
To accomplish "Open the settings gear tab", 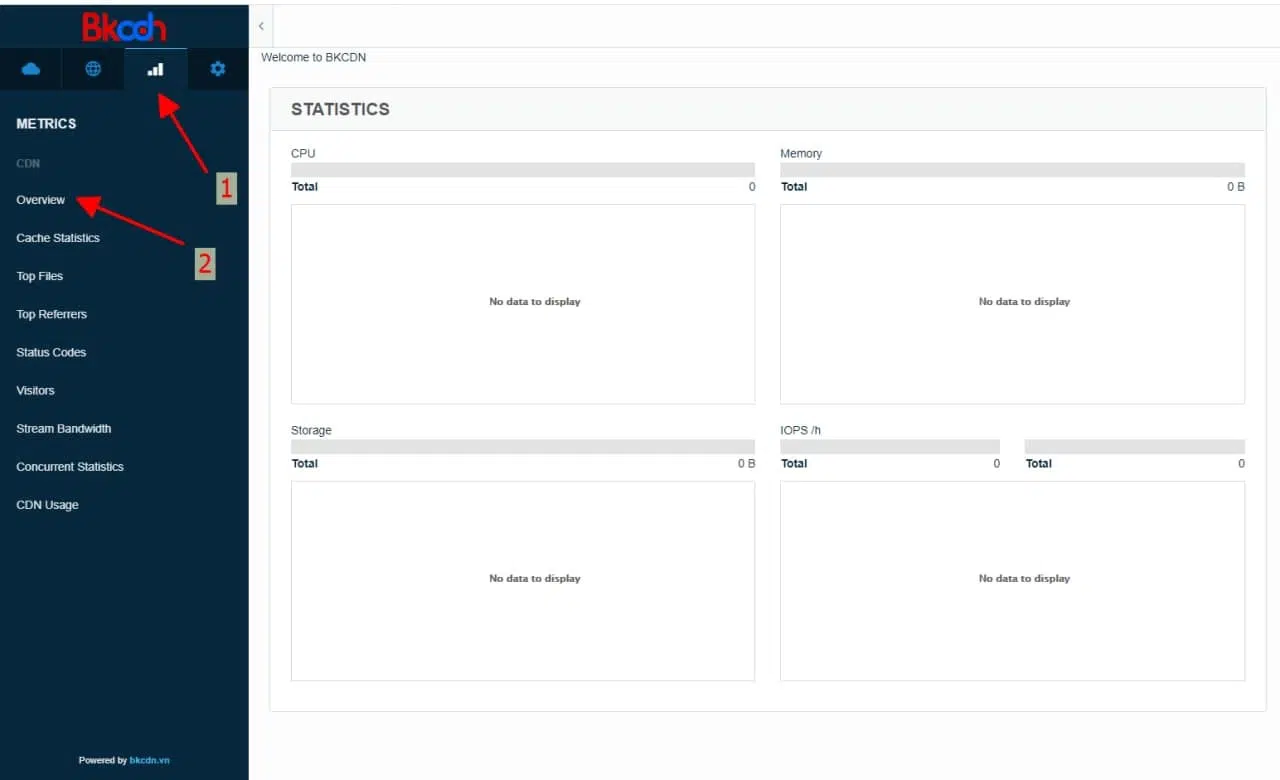I will point(218,69).
